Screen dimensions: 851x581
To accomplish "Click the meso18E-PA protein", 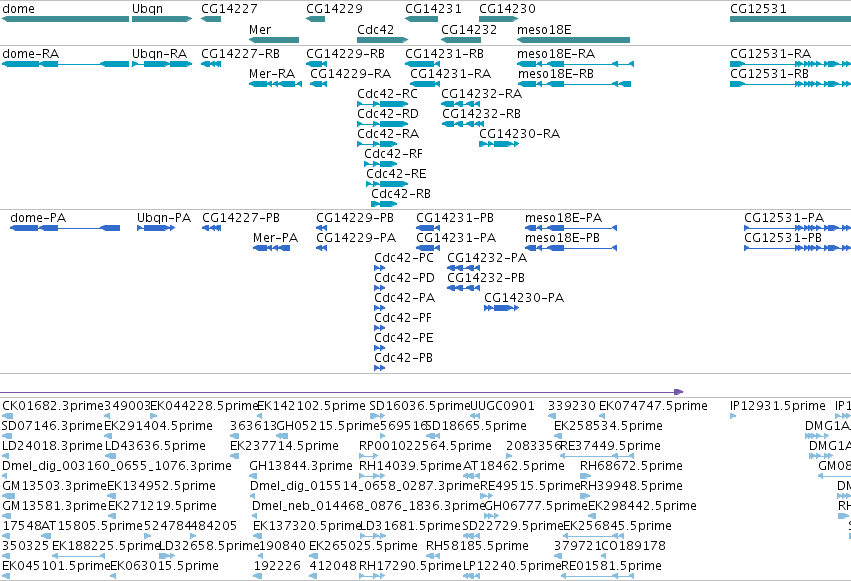I will pos(571,228).
